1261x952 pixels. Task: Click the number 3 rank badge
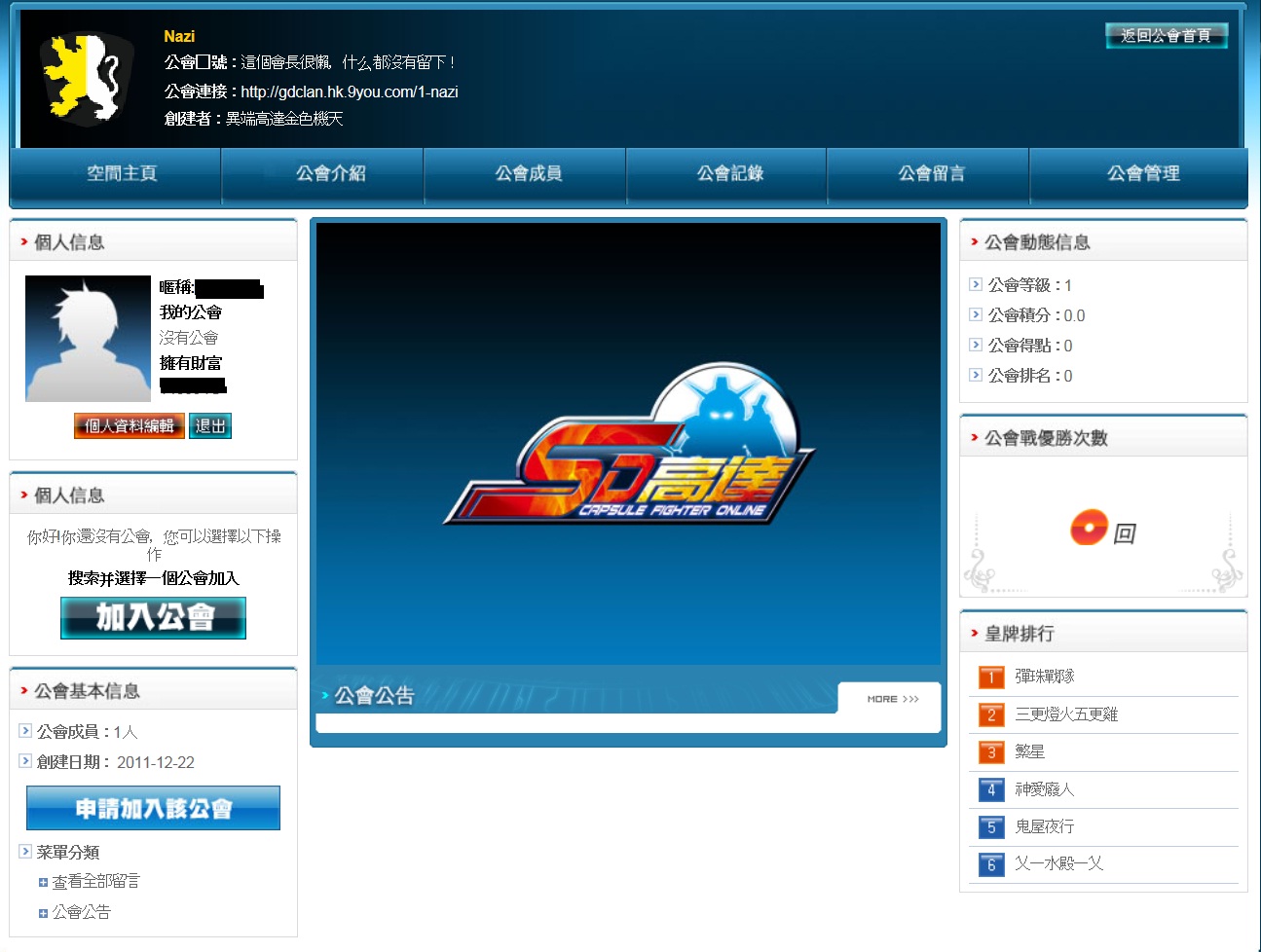click(991, 752)
